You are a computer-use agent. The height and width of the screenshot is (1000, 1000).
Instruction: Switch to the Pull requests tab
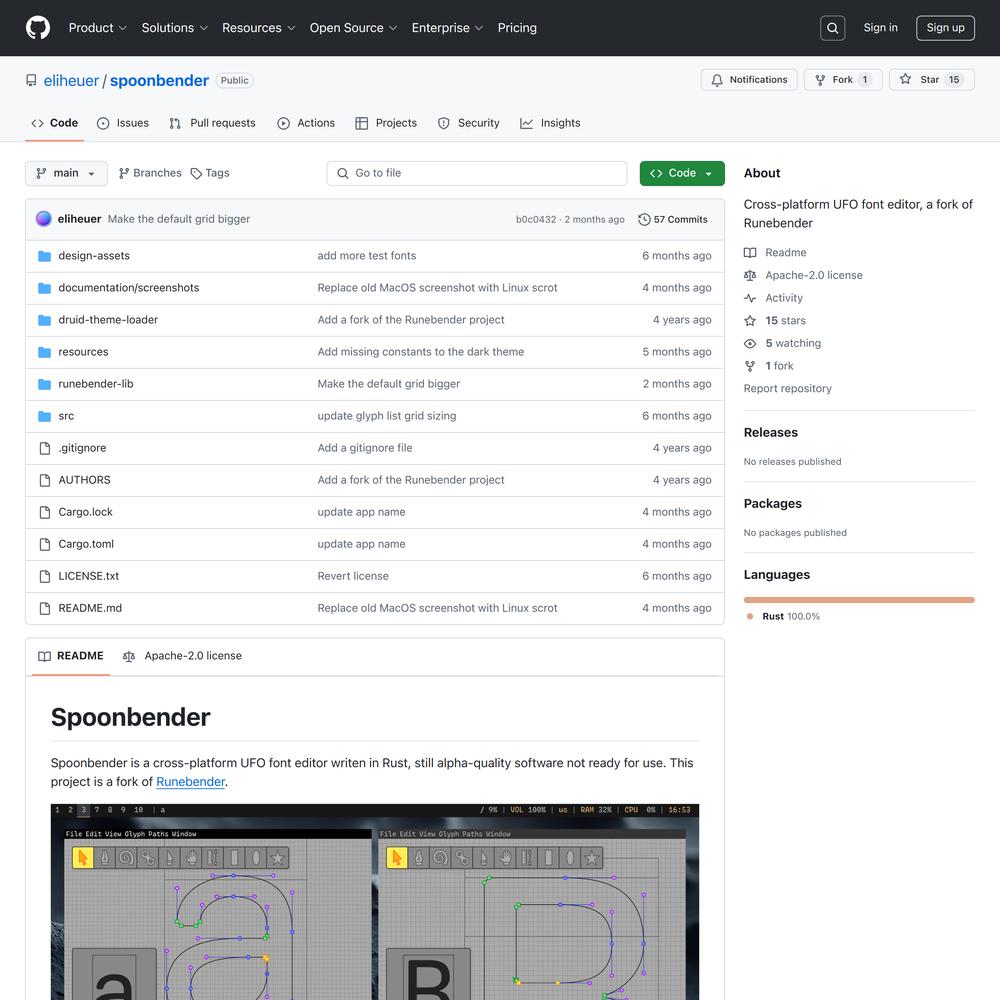pos(212,123)
